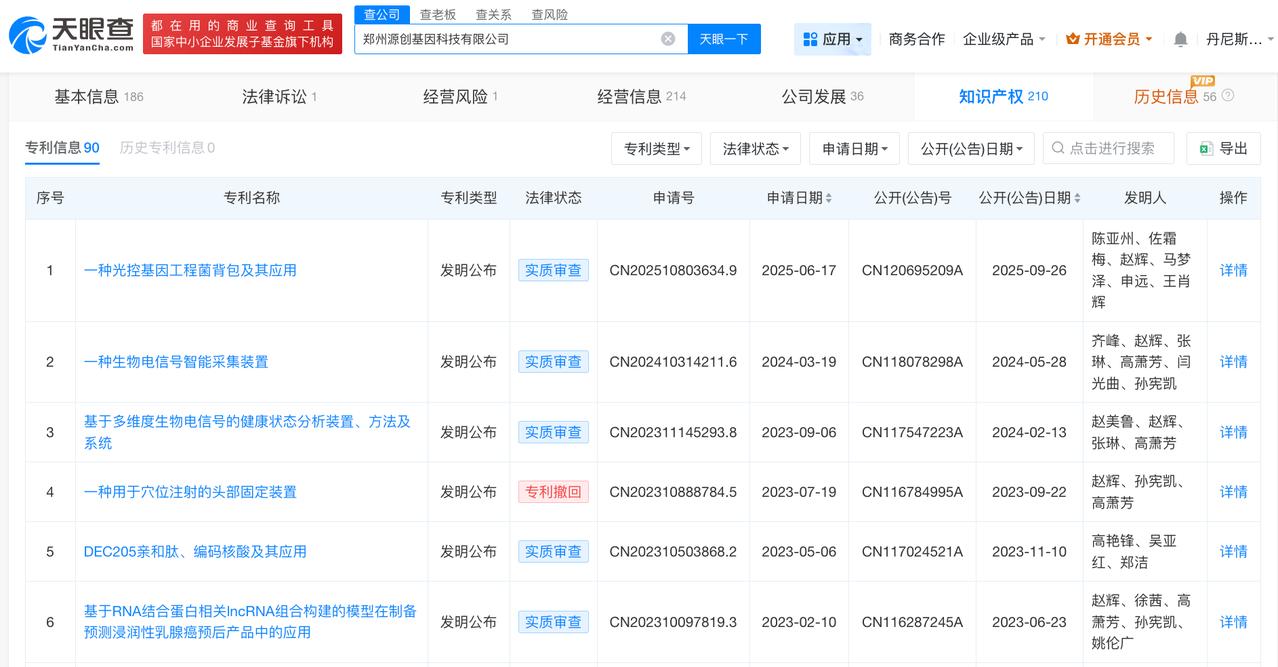Sort by 申请日期 column arrows
The width and height of the screenshot is (1278, 667).
[x=829, y=198]
